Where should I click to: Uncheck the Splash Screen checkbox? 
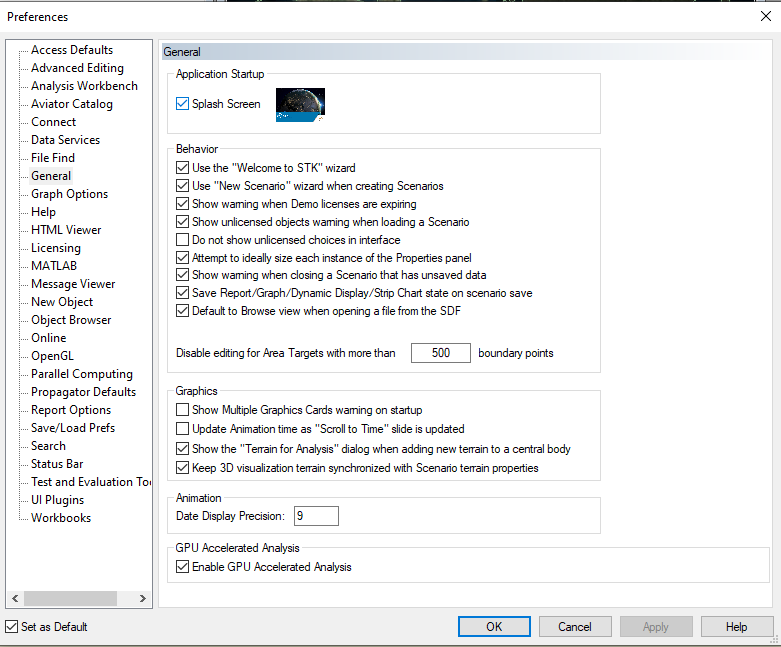click(x=182, y=104)
